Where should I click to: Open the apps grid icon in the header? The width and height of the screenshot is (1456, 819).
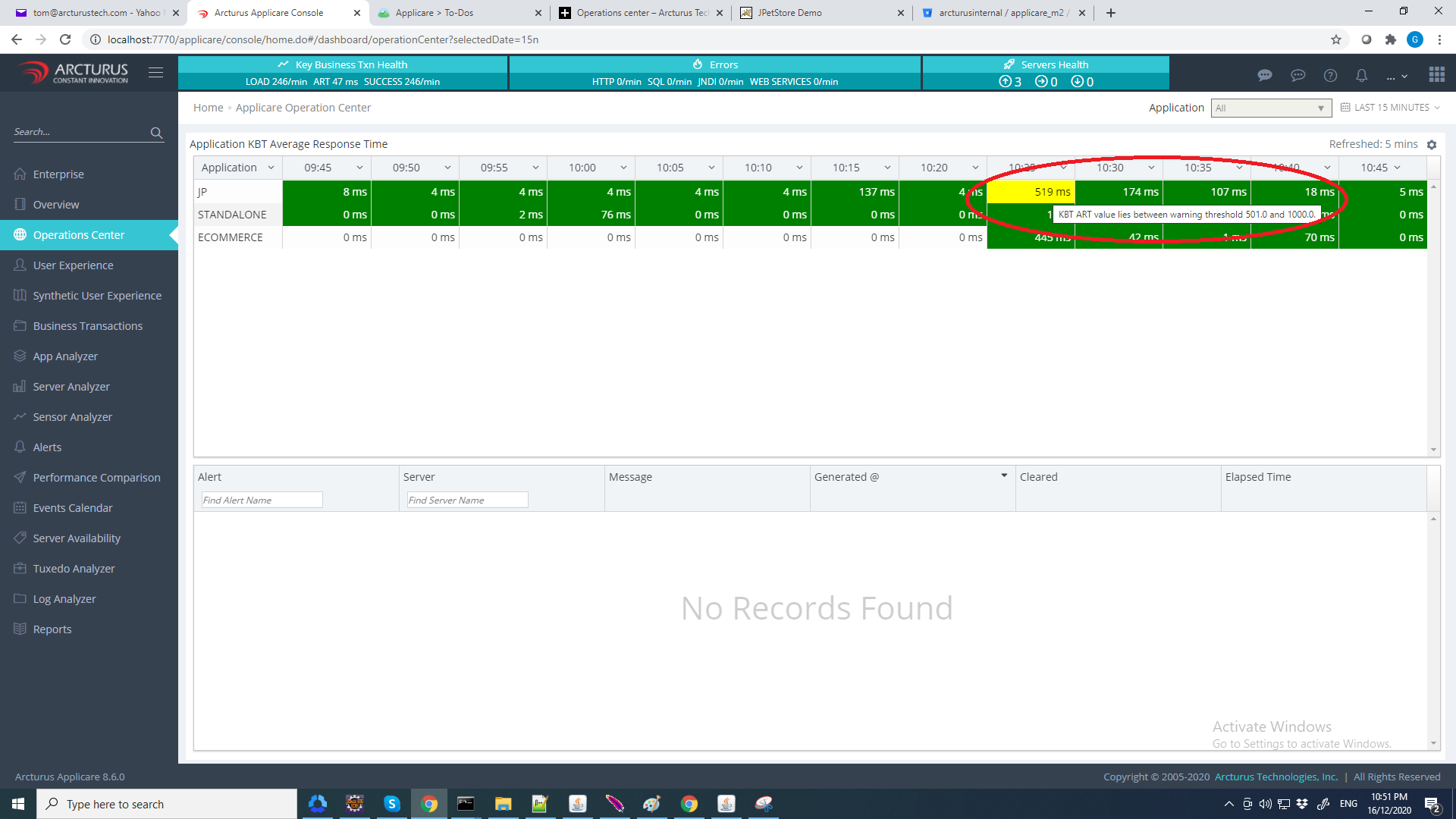pos(1436,74)
